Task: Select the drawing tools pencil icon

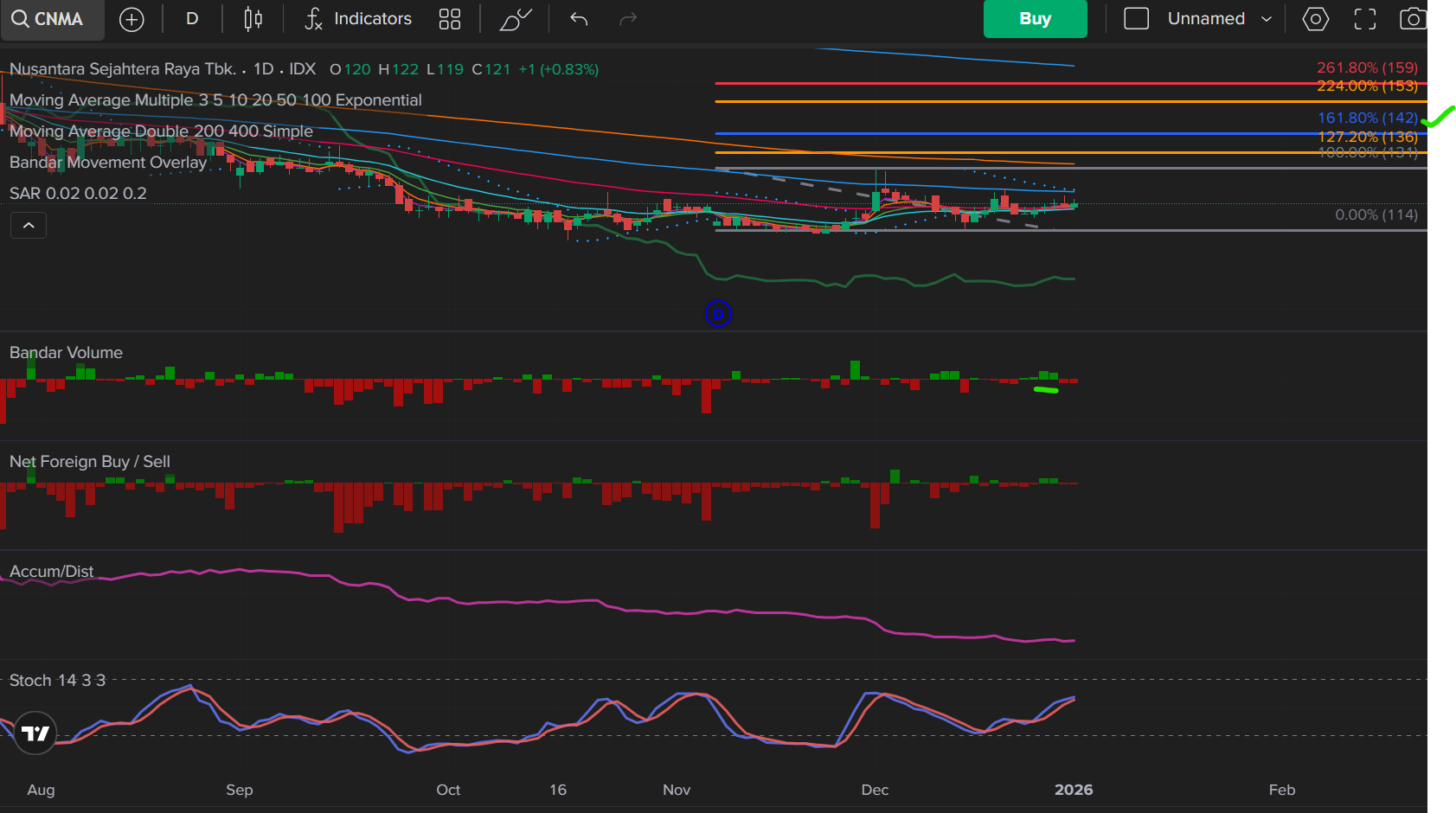Action: tap(515, 19)
